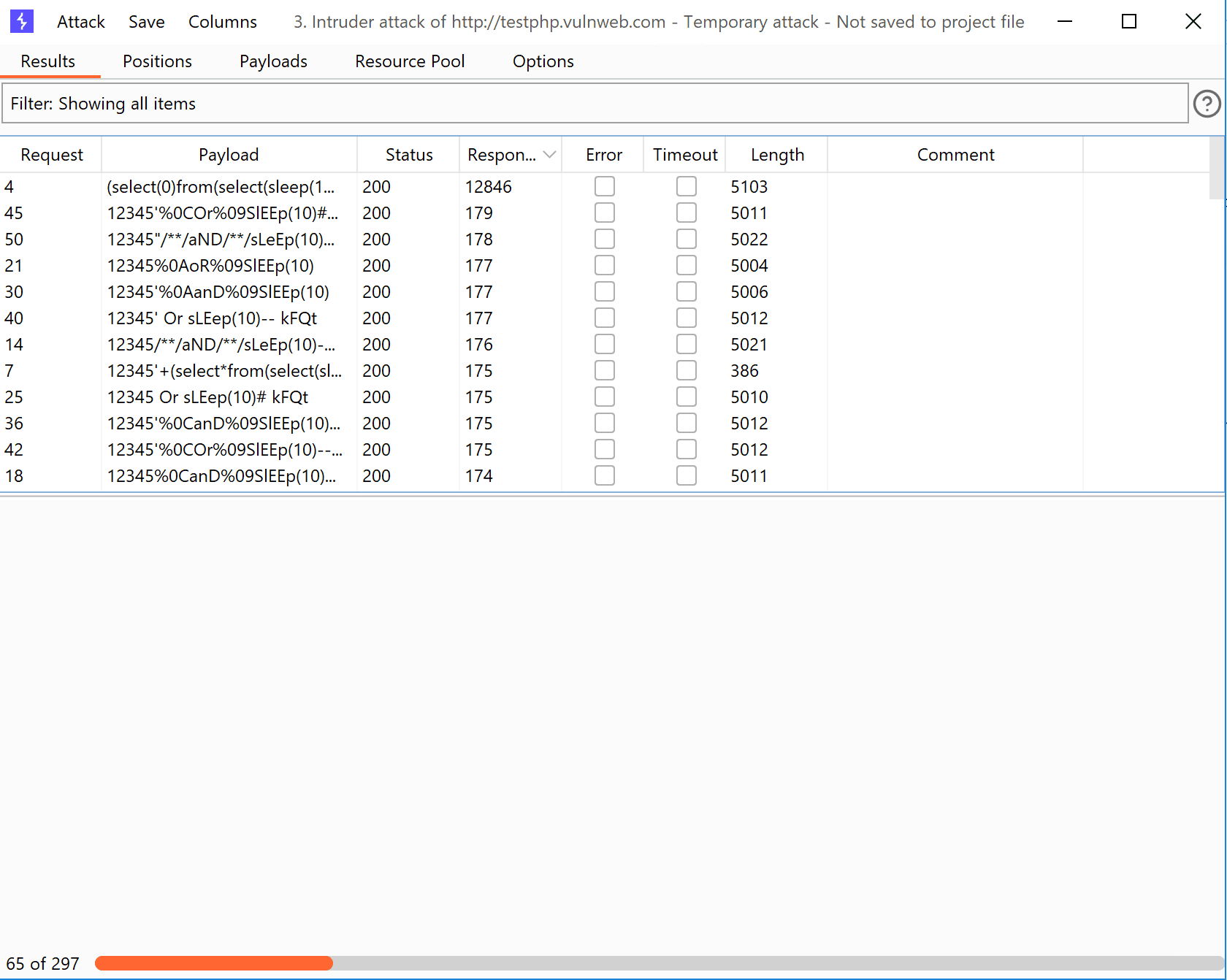
Task: Toggle Error checkbox for request 50
Action: click(605, 240)
